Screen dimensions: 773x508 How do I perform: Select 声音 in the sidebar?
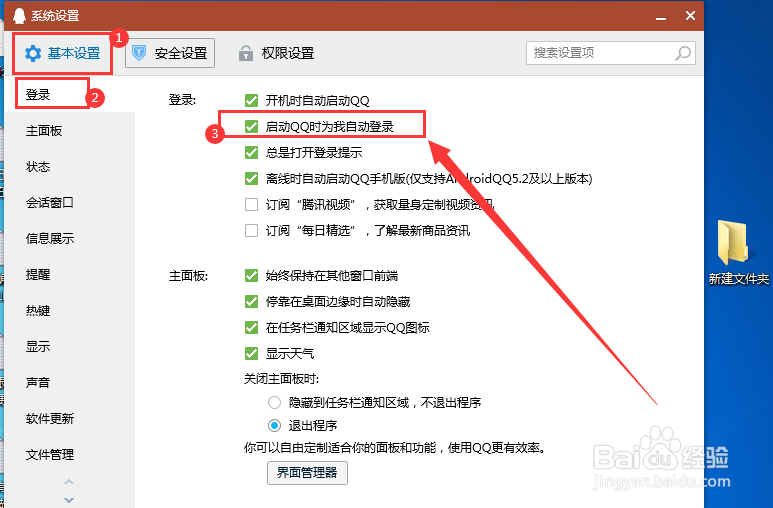38,383
